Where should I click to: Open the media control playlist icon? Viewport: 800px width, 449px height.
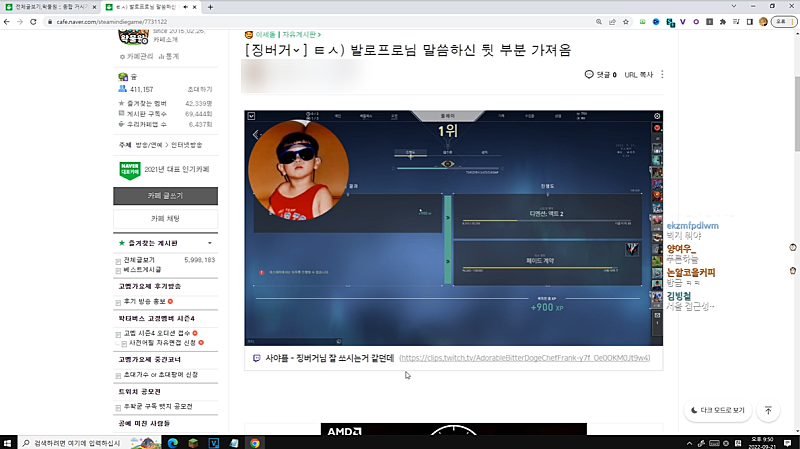point(736,22)
